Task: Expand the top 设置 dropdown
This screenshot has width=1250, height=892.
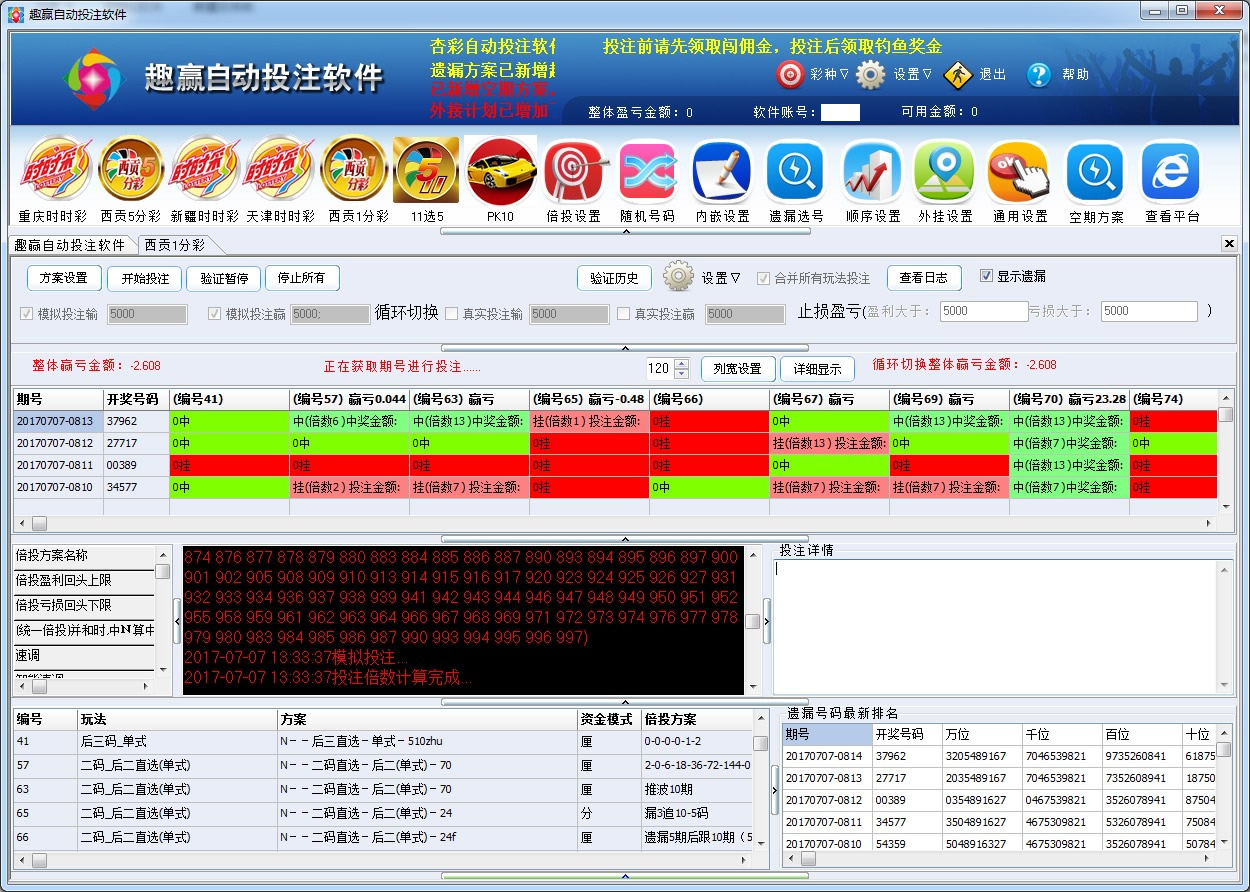Action: click(912, 74)
